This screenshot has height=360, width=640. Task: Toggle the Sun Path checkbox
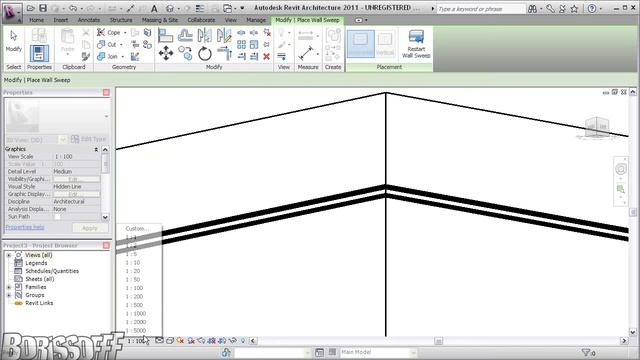click(x=58, y=217)
